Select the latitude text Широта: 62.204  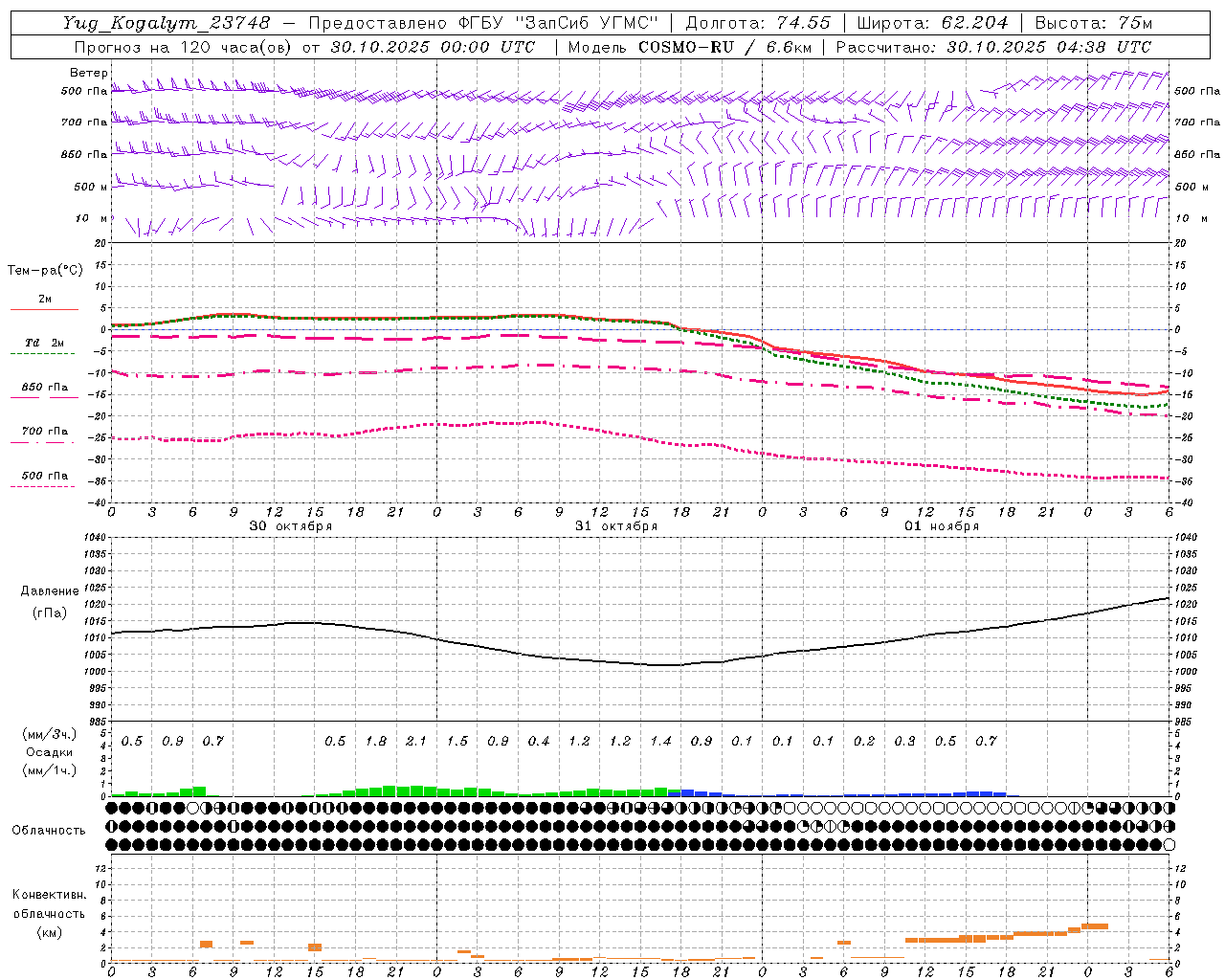pyautogui.click(x=932, y=22)
